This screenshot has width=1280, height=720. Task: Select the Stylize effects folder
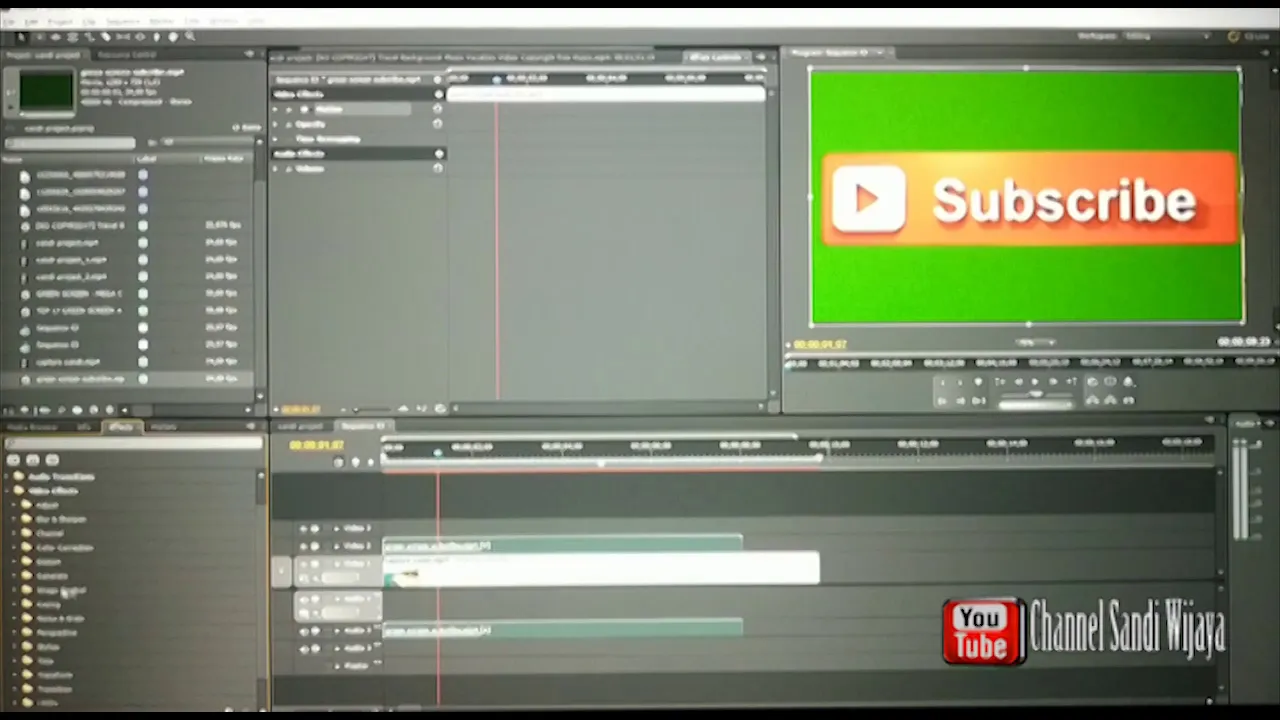[x=47, y=647]
